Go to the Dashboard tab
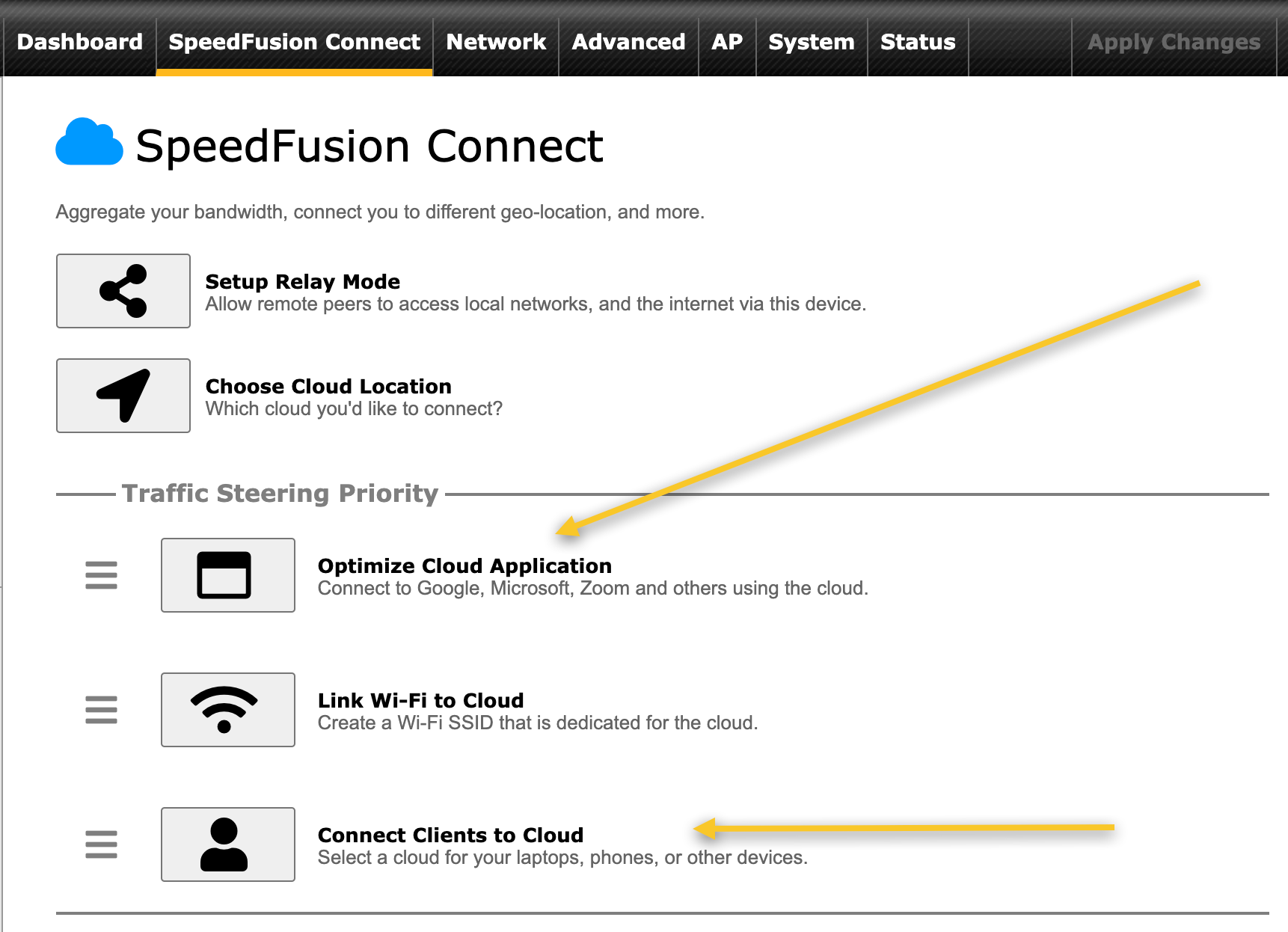This screenshot has width=1288, height=932. point(80,42)
